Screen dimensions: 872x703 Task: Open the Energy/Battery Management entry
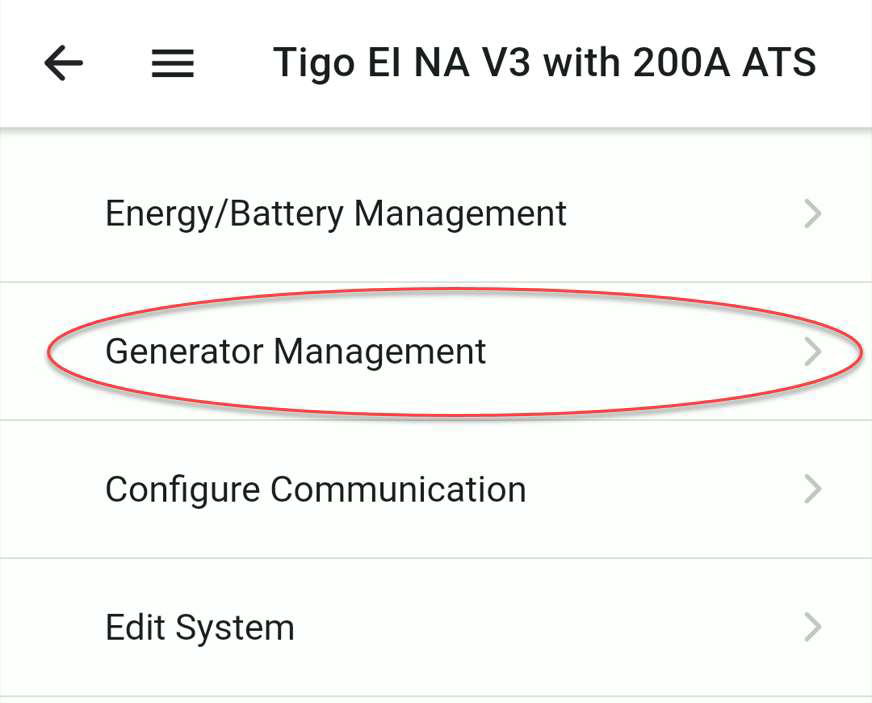click(x=436, y=214)
